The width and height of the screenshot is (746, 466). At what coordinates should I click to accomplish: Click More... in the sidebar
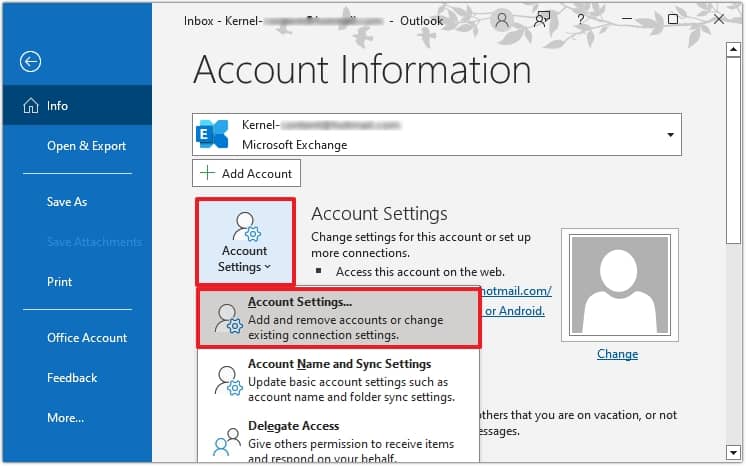coord(65,418)
